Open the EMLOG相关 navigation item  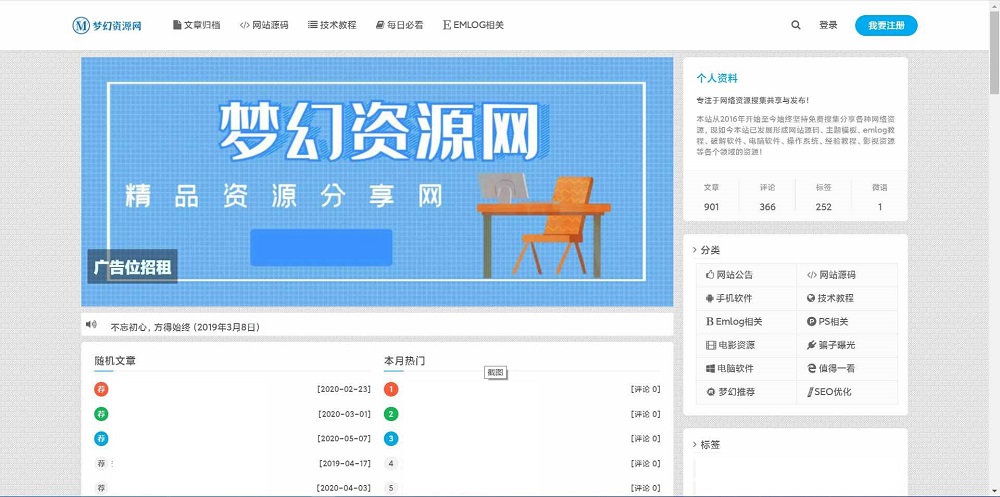tap(473, 26)
